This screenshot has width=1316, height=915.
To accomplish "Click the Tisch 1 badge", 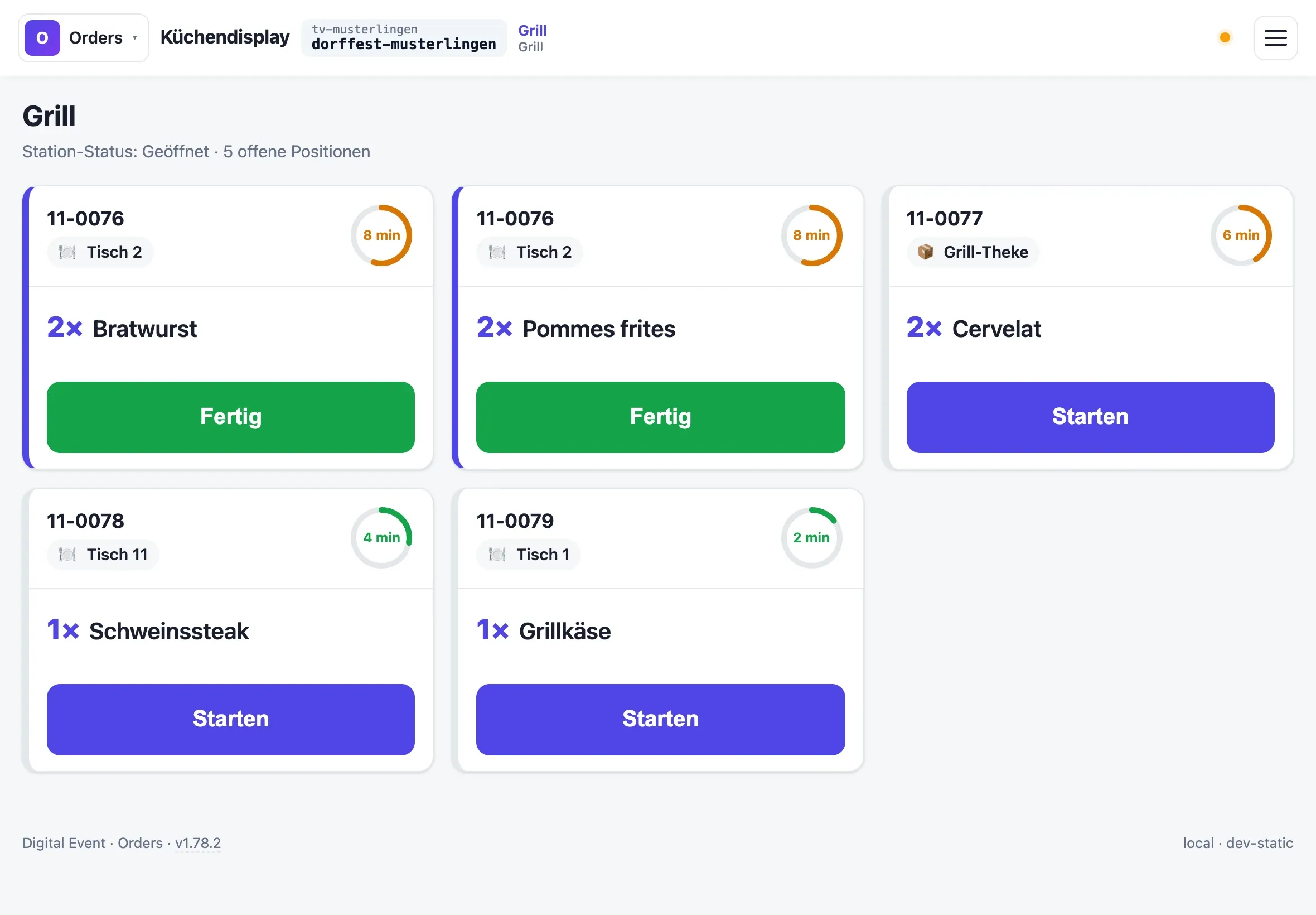I will 528,555.
